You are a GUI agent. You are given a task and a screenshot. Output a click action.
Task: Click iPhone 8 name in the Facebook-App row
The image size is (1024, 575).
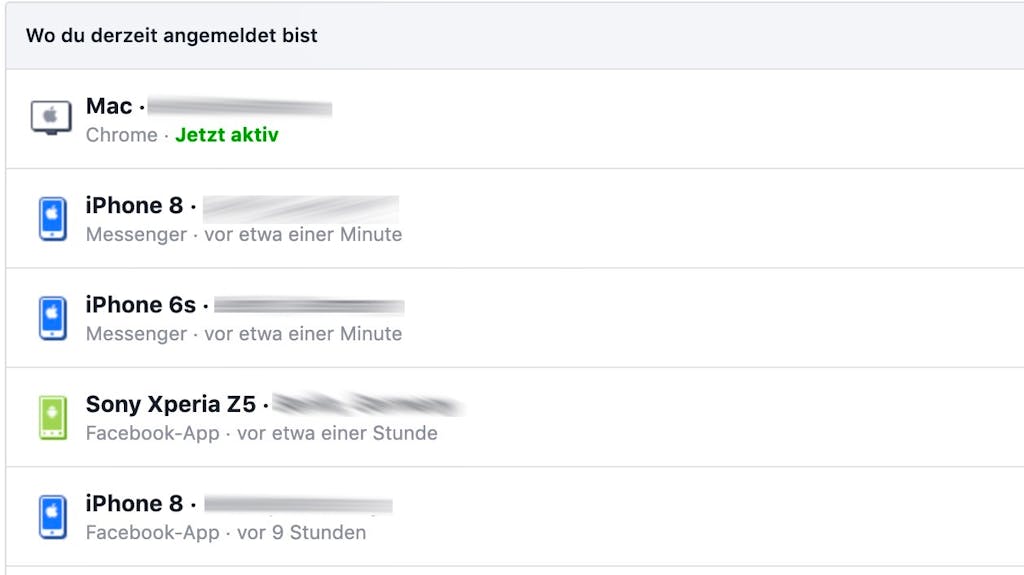pos(134,503)
